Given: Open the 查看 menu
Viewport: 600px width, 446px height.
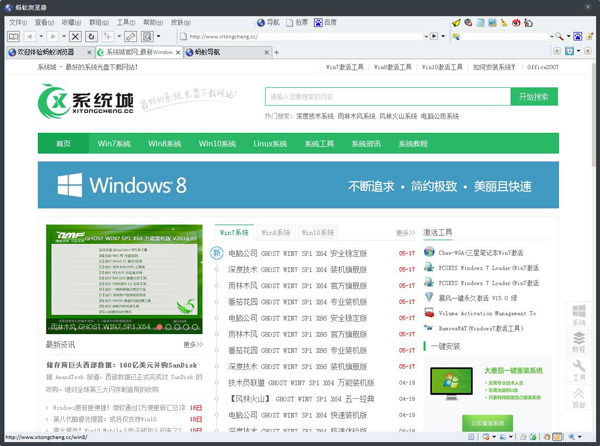Looking at the screenshot, I should tap(44, 23).
